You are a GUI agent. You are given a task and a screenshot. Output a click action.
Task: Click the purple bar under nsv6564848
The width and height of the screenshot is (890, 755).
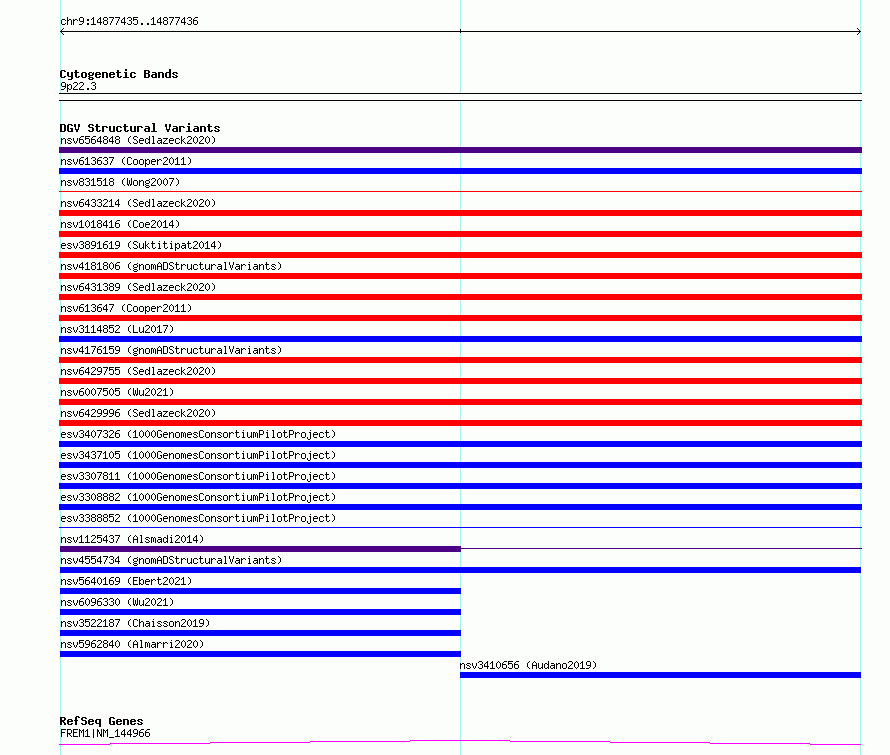[460, 150]
